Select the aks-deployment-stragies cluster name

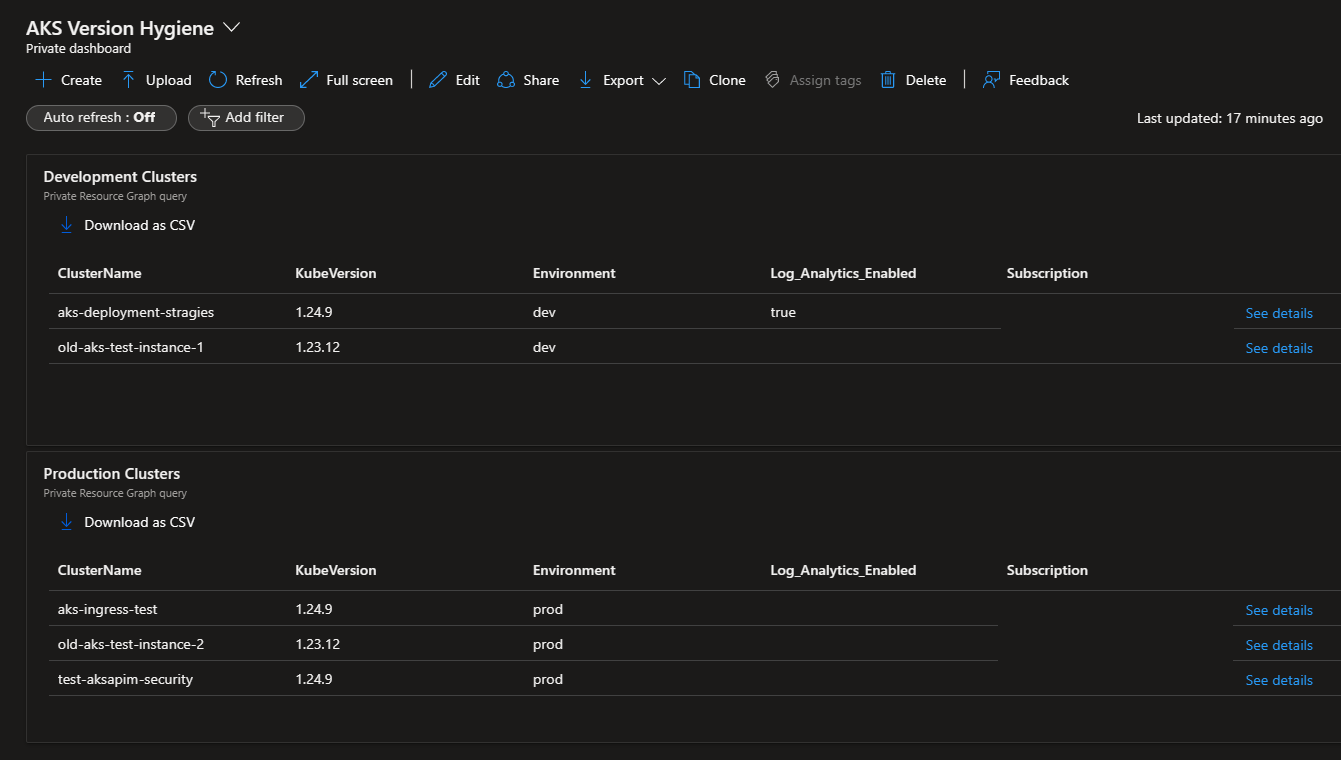point(136,312)
